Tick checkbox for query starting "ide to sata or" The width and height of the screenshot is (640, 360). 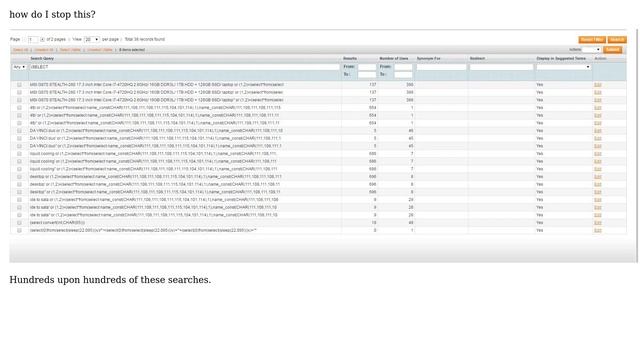(19, 200)
